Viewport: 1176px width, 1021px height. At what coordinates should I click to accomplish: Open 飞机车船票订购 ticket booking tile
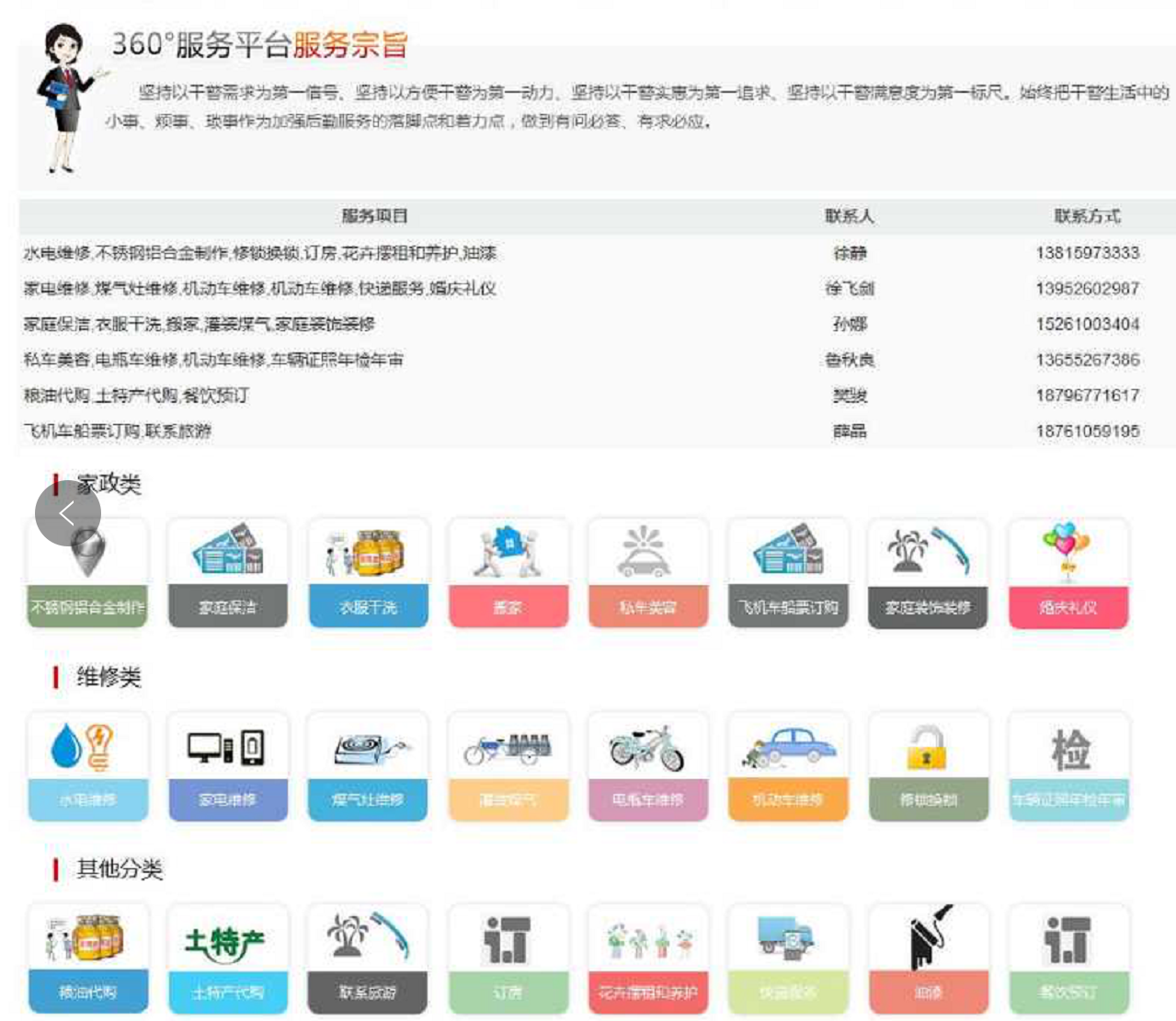788,572
